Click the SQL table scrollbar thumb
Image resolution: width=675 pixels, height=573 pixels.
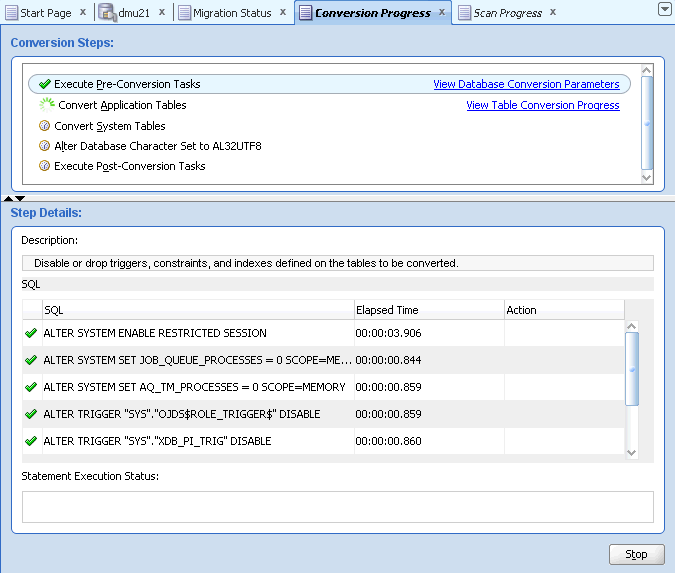coord(632,369)
